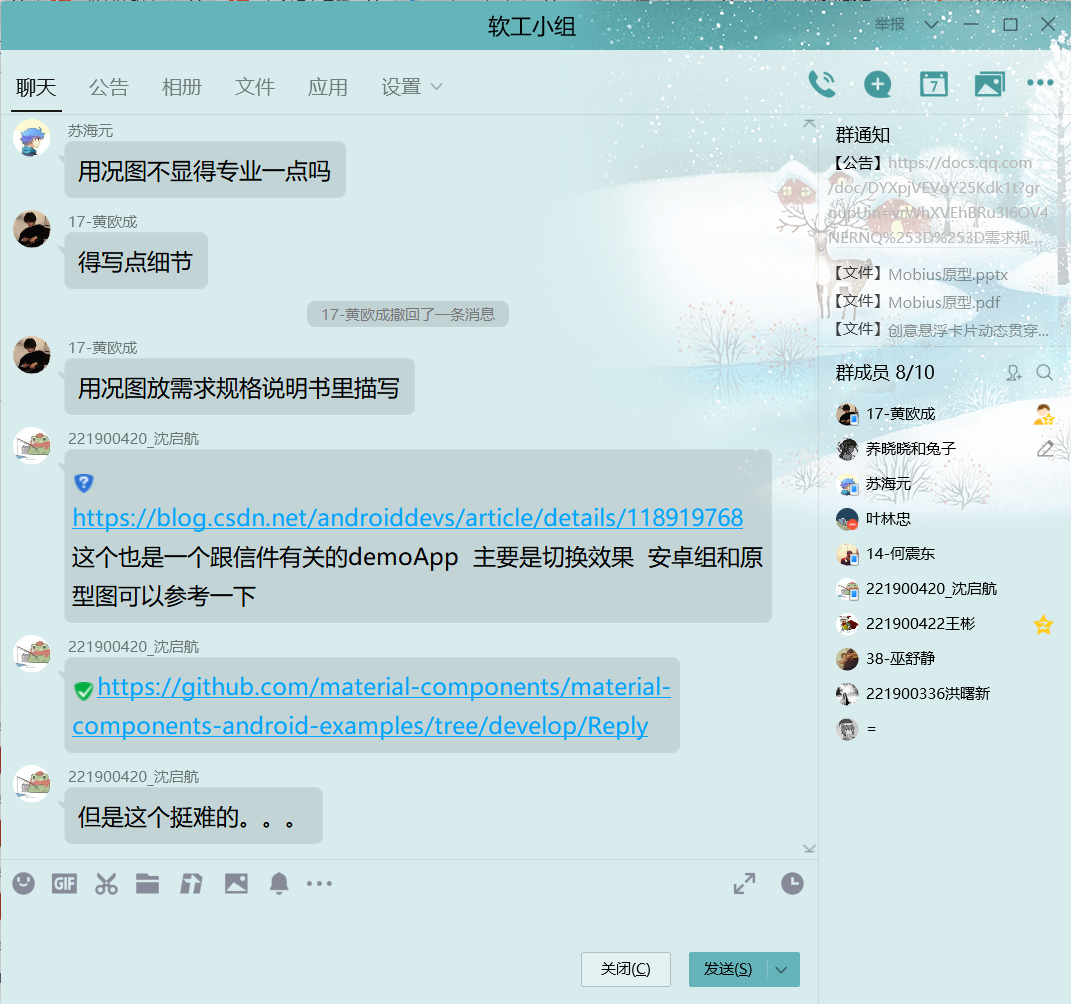The image size is (1071, 1004).
Task: Click the 发送(S) button
Action: (728, 970)
